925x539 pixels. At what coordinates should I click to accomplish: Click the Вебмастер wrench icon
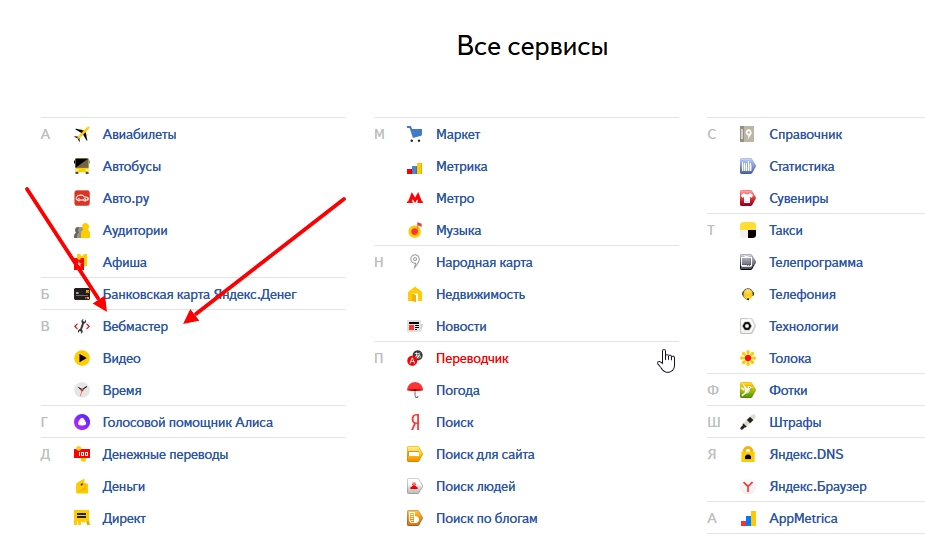pyautogui.click(x=81, y=326)
